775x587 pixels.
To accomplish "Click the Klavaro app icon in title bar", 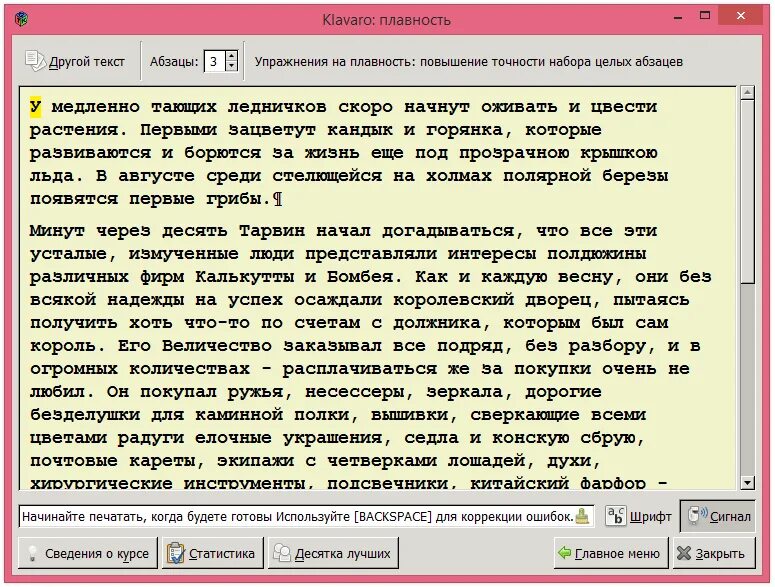I will coord(21,20).
